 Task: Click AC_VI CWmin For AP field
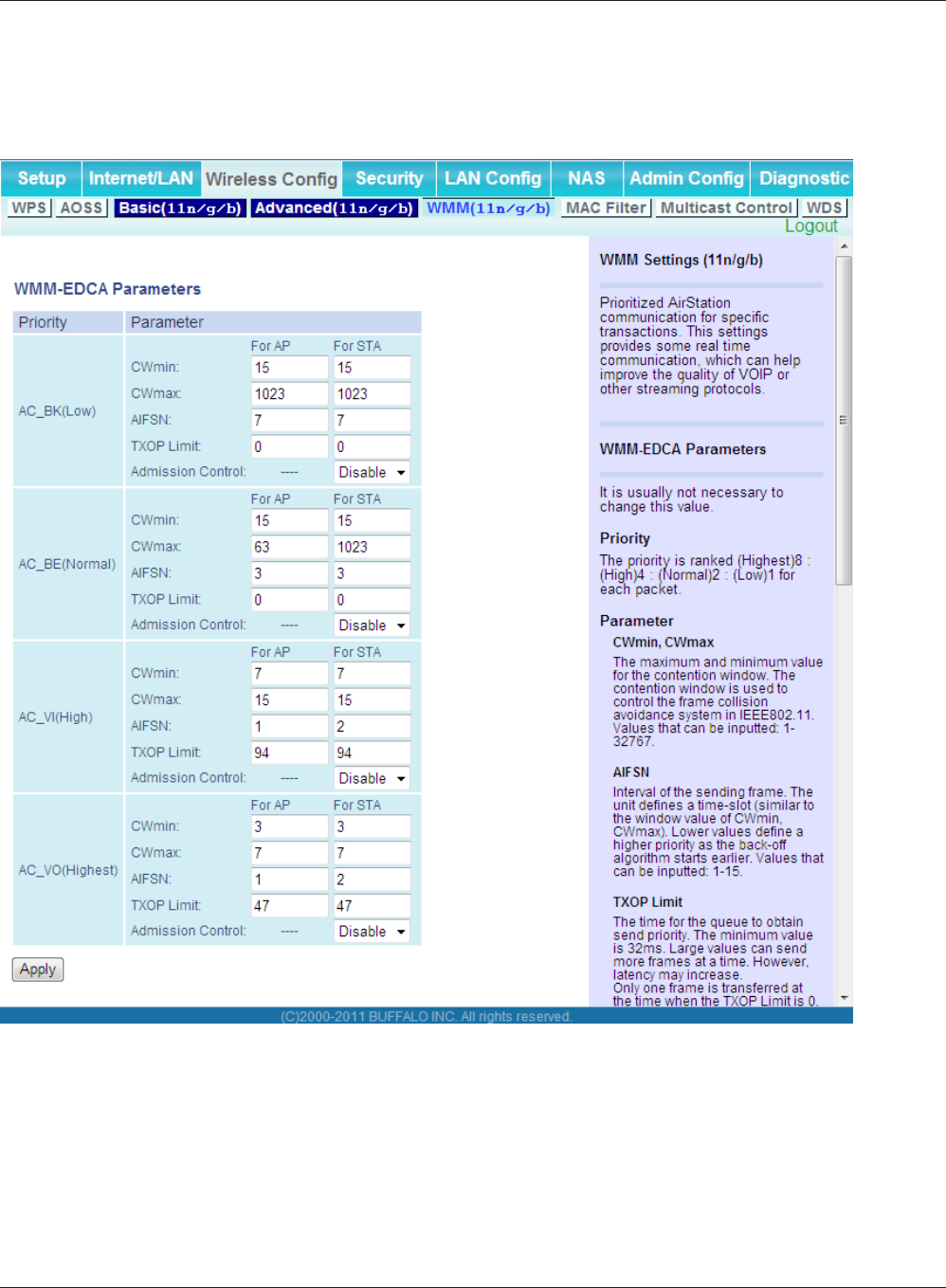tap(289, 674)
